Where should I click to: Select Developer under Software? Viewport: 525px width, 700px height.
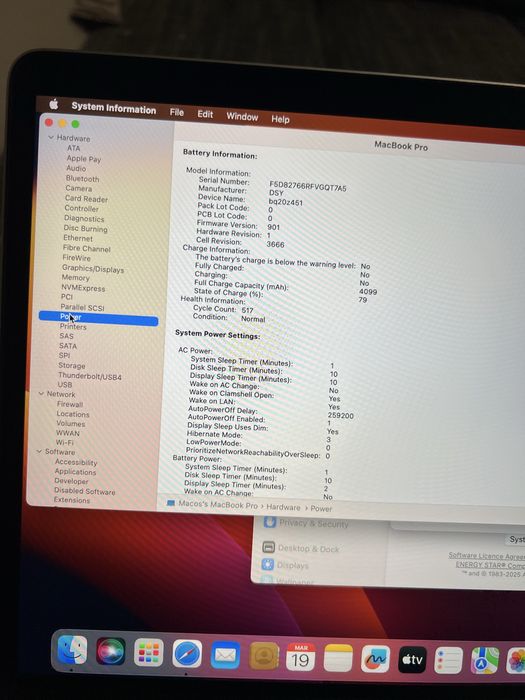tap(71, 481)
